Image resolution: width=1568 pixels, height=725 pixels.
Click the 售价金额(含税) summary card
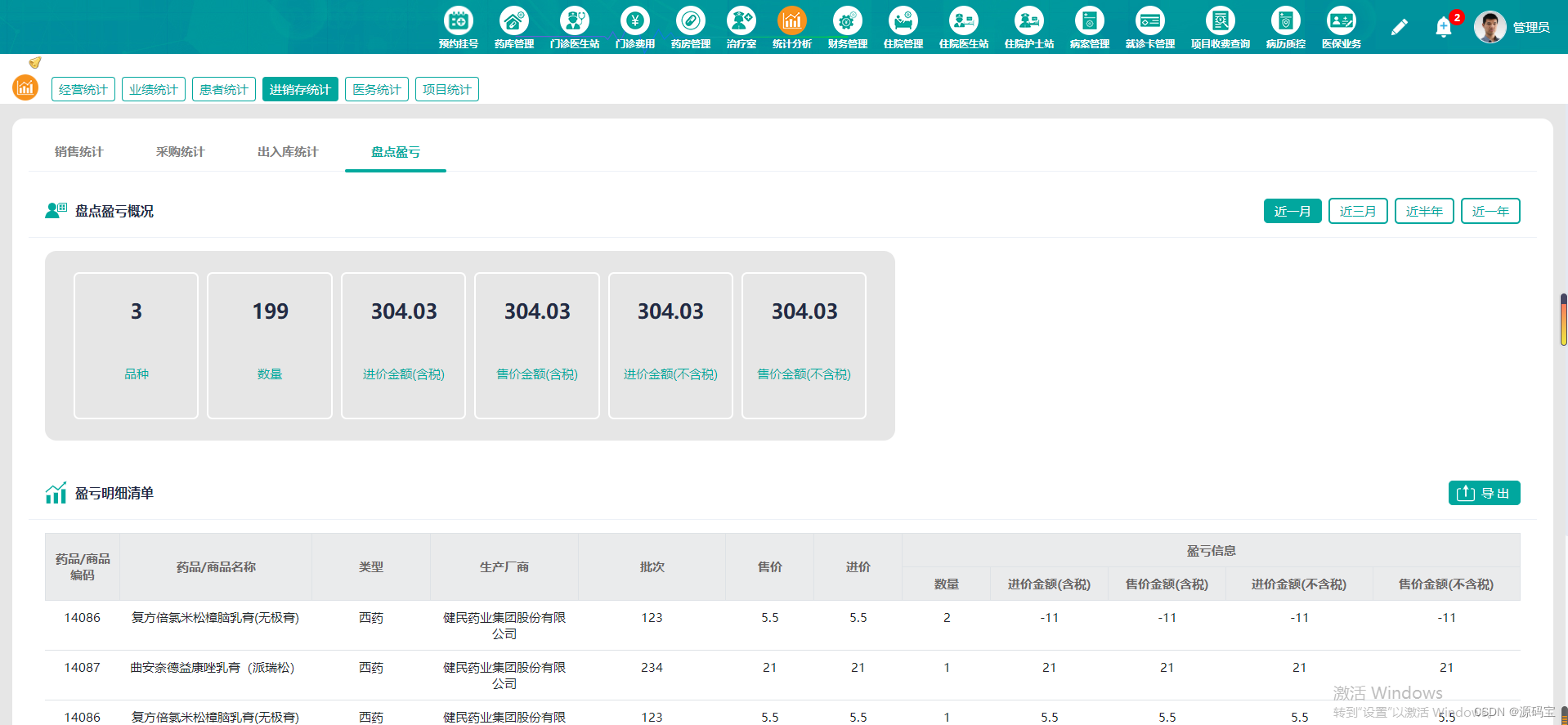(537, 345)
